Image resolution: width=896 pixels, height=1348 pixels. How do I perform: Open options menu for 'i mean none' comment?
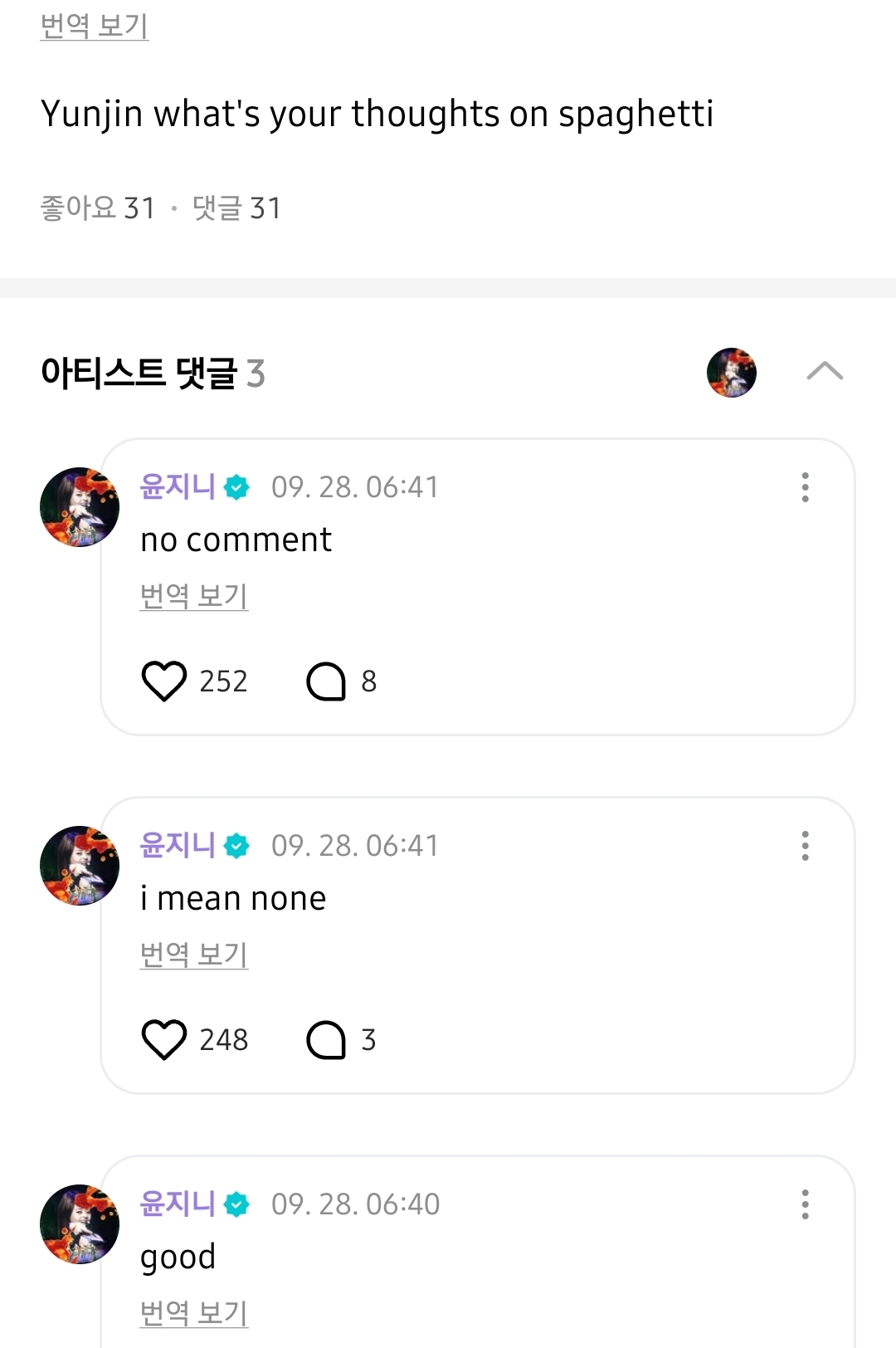(x=805, y=846)
